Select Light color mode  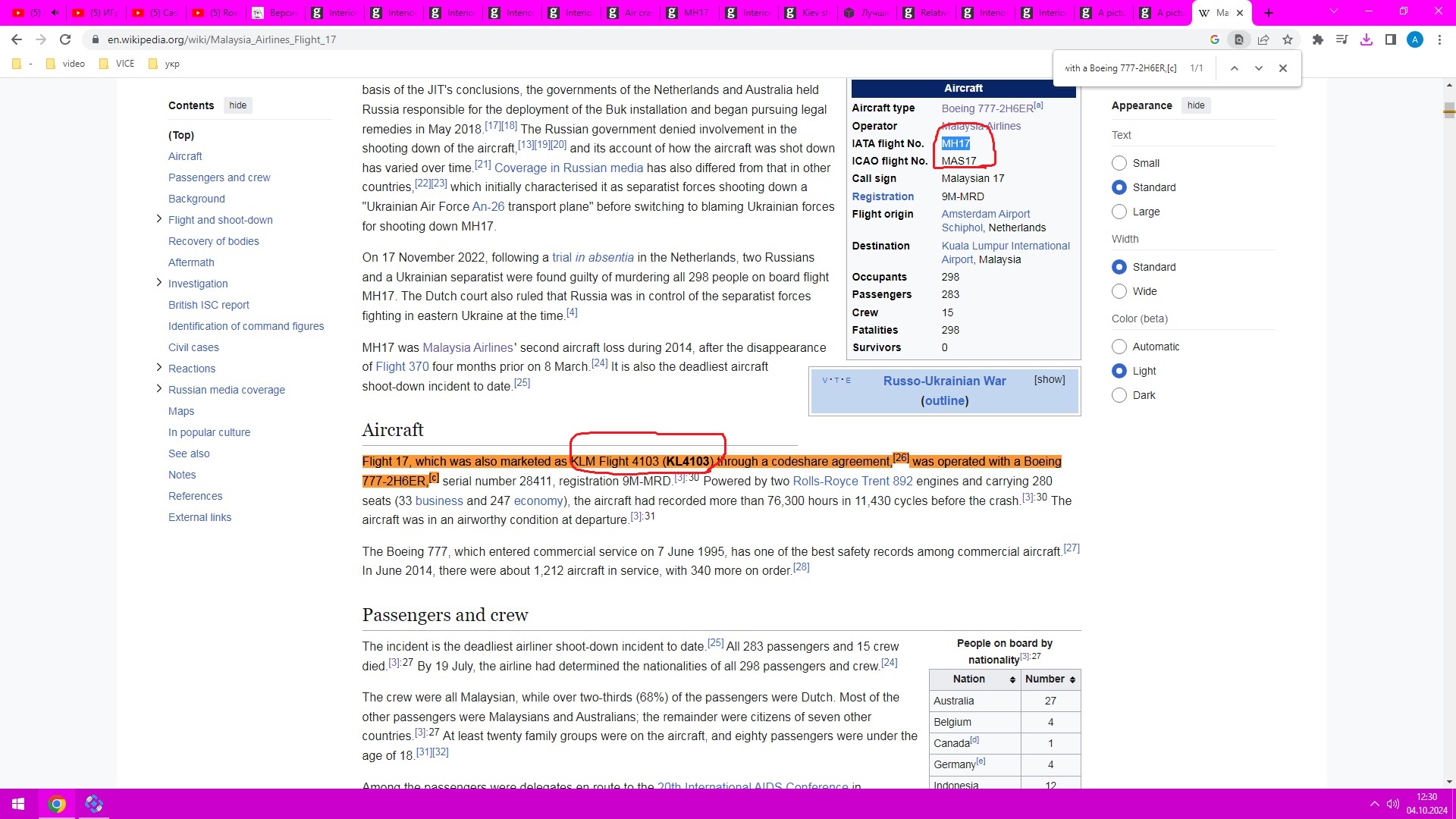click(1119, 371)
